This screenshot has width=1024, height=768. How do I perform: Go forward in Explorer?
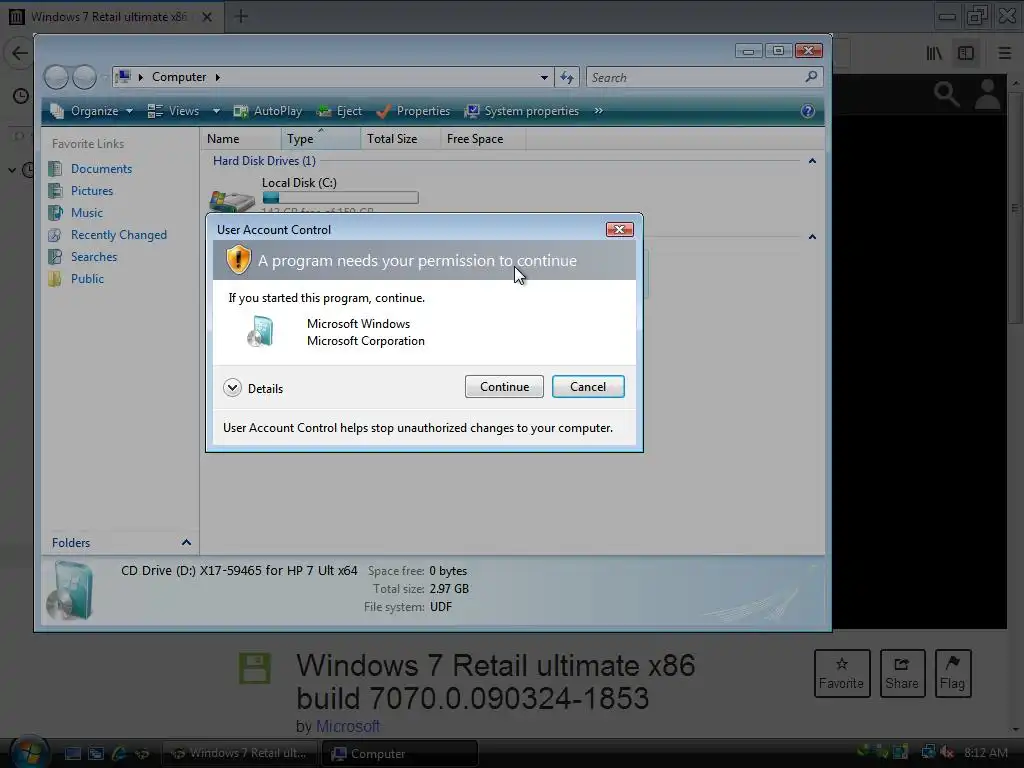pyautogui.click(x=84, y=77)
